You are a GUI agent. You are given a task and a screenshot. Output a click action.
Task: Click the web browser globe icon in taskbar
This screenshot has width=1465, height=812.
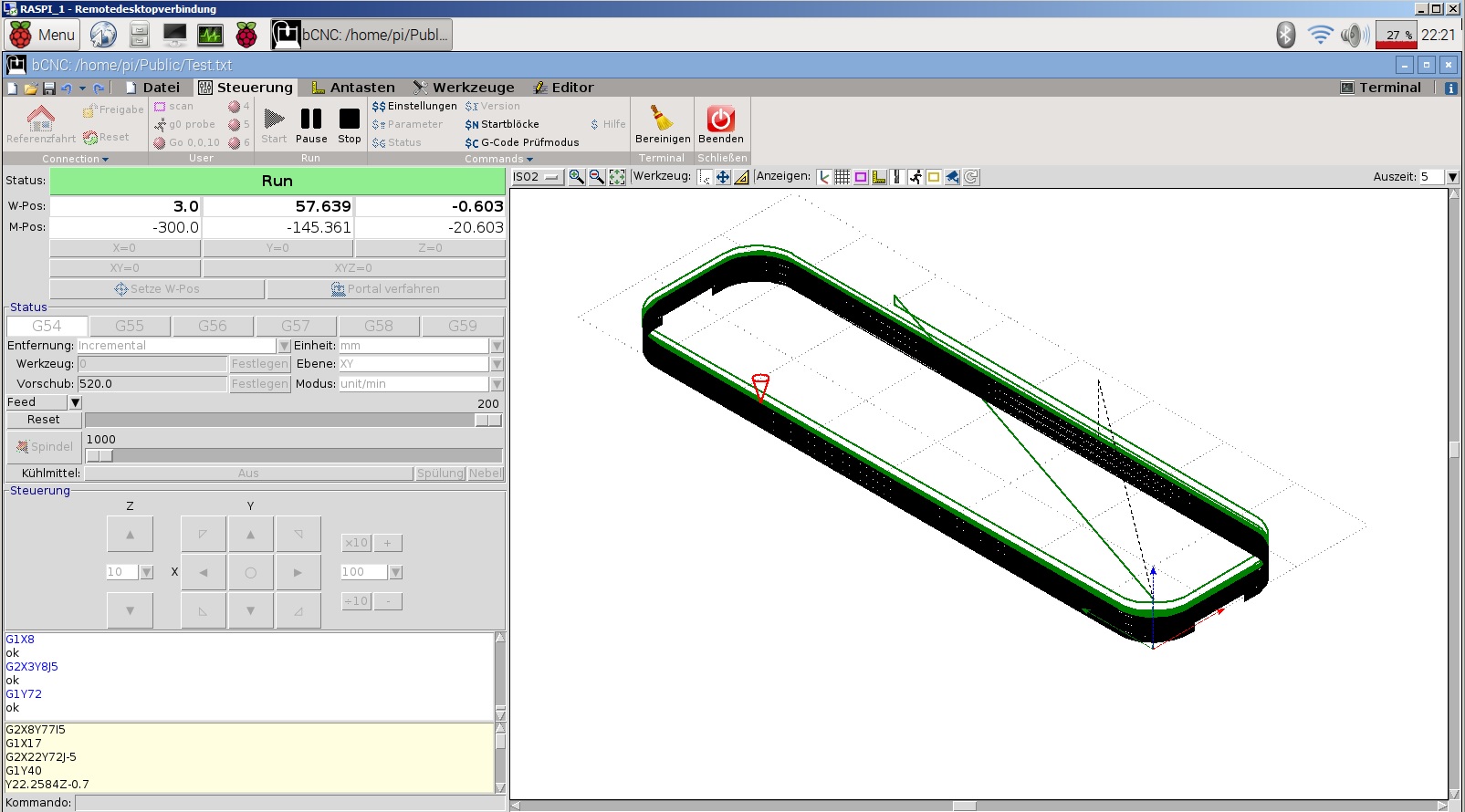(x=103, y=35)
